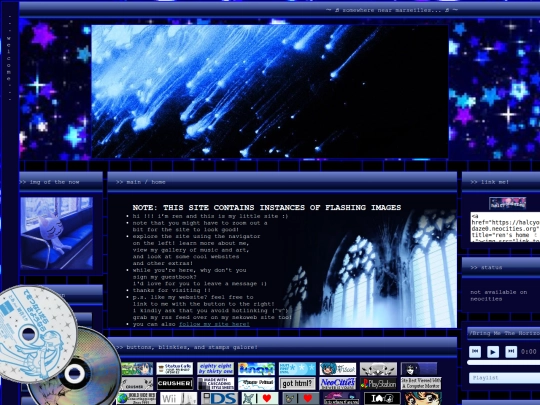The image size is (540, 405).
Task: Click the Wii badge
Action: [x=178, y=398]
